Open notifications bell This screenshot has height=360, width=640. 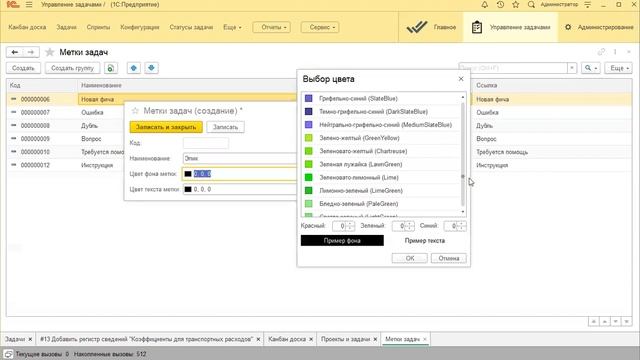tap(484, 4)
